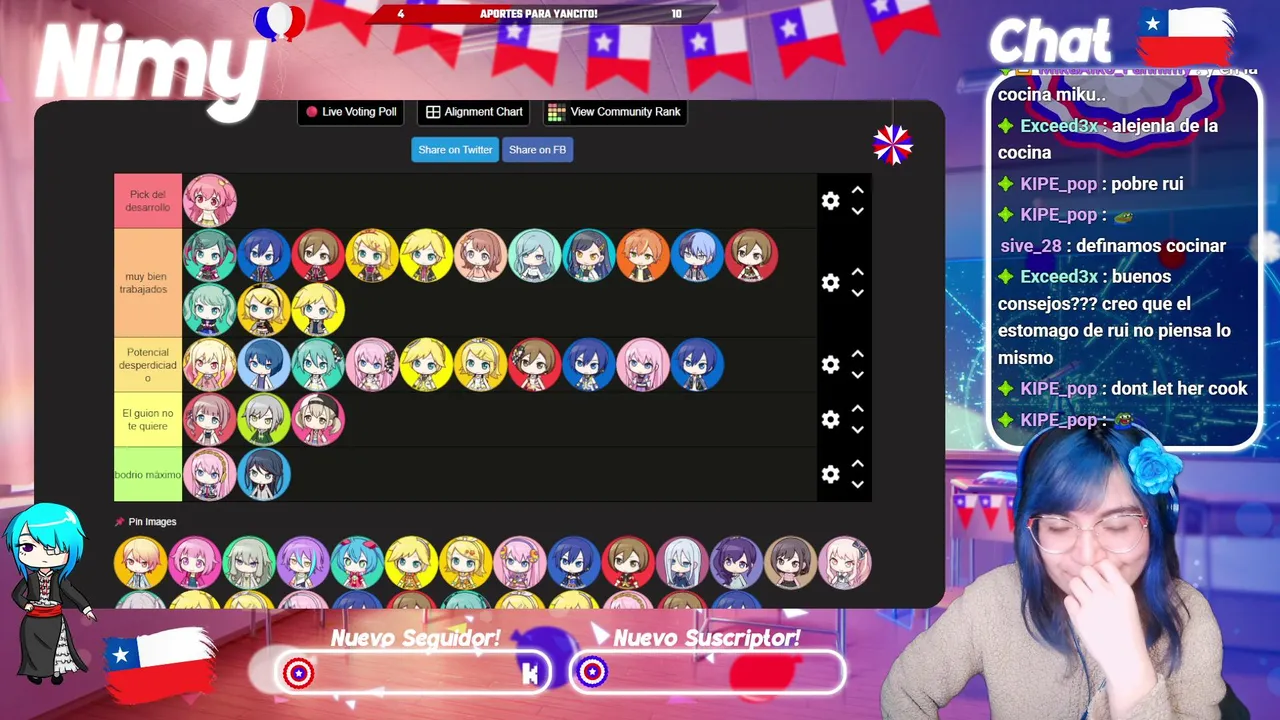
Task: Share the tier list on Twitter
Action: [455, 150]
